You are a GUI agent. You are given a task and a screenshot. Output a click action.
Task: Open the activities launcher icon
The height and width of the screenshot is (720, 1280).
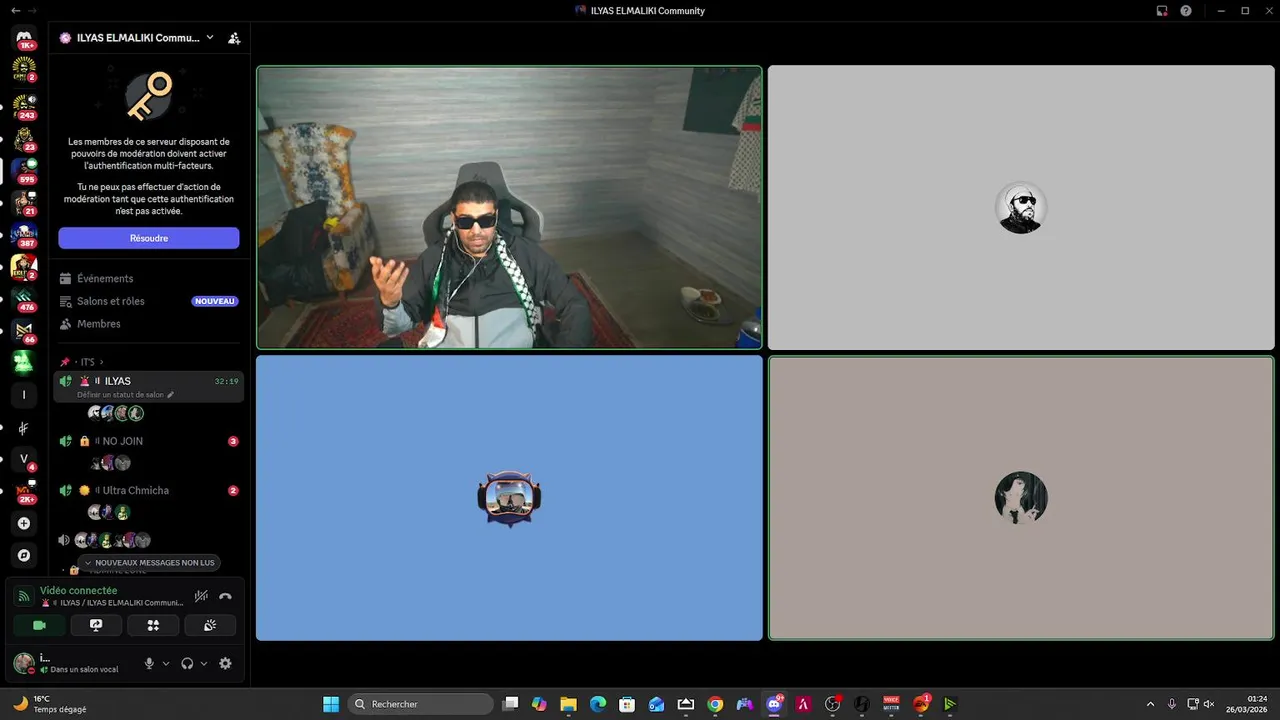click(x=153, y=625)
